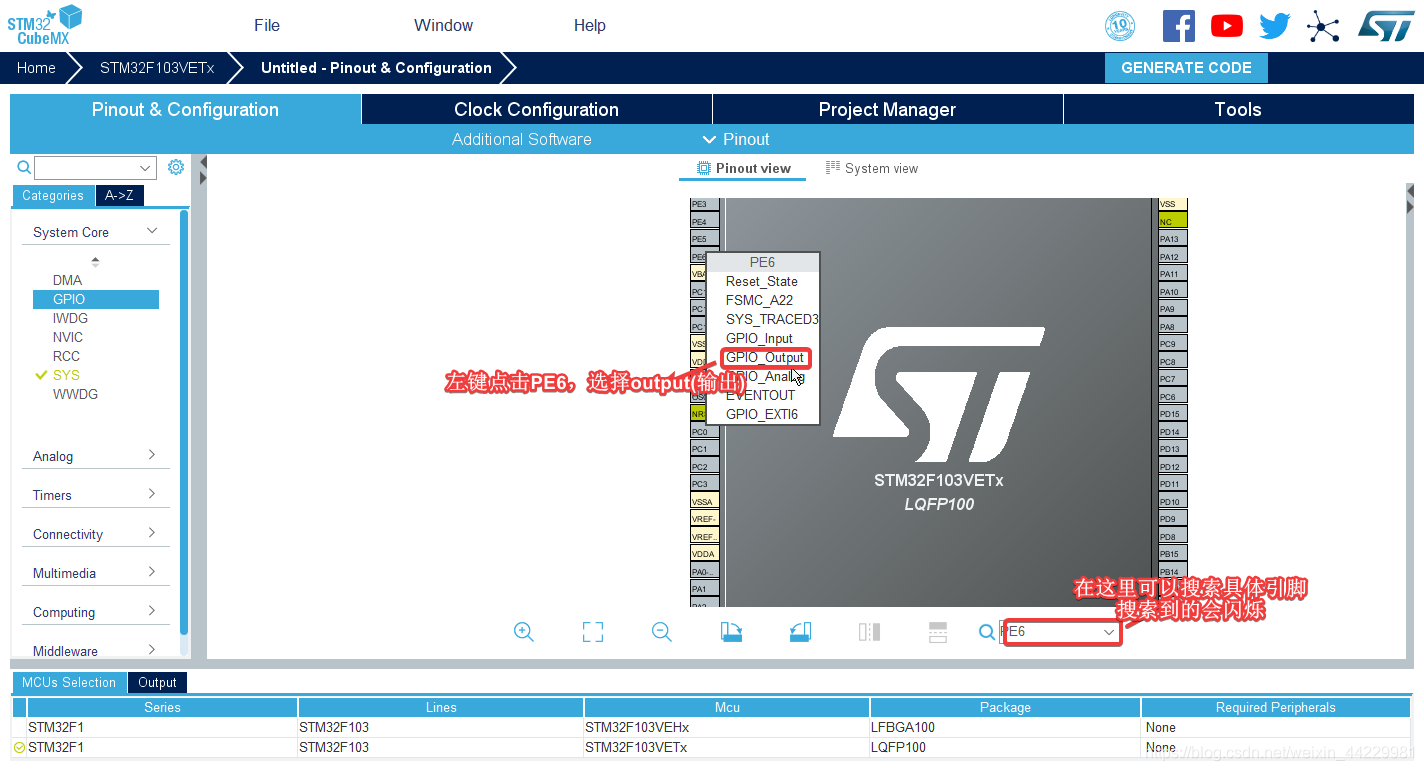Expand the Middleware category

pos(96,651)
